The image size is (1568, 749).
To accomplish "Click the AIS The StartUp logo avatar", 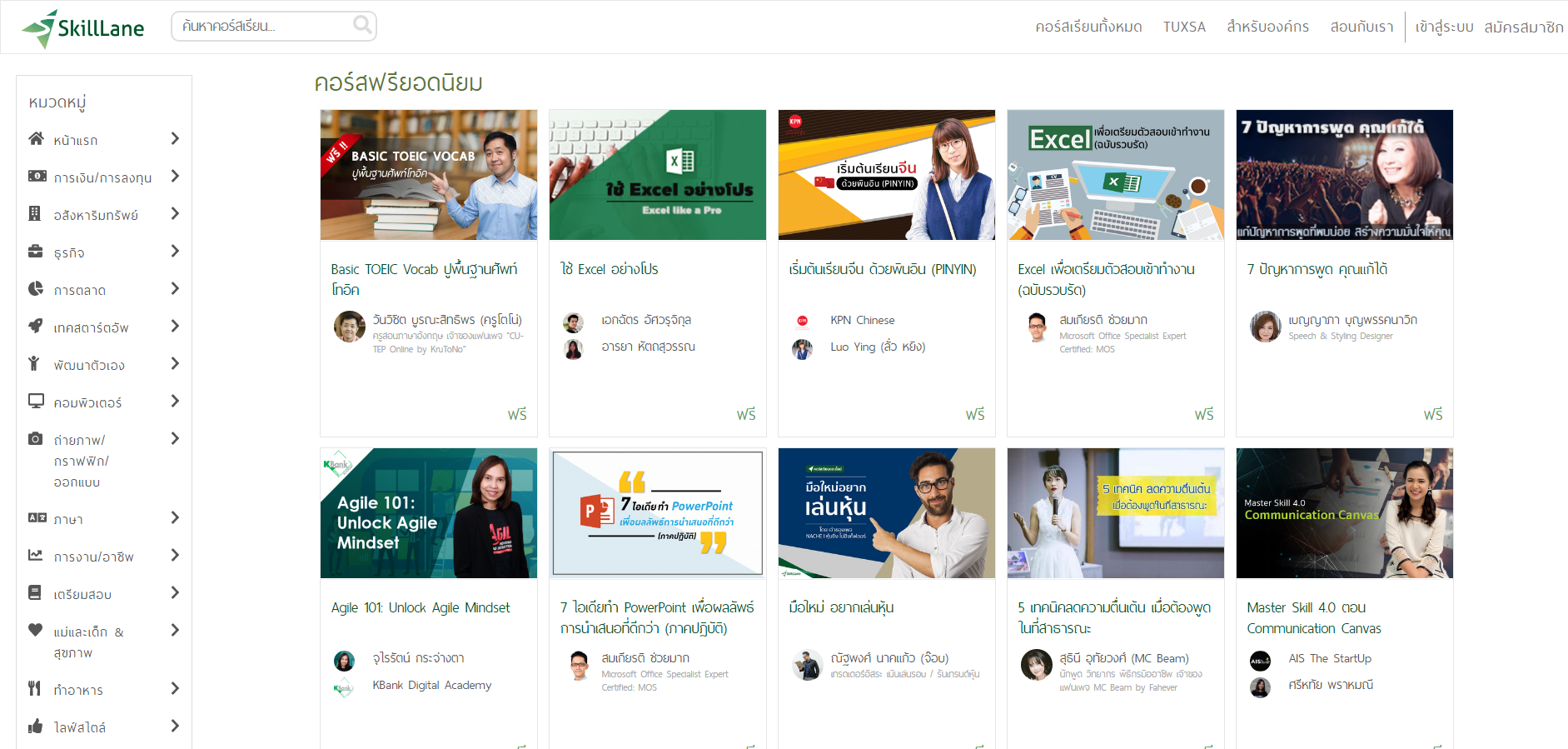I will click(1261, 661).
